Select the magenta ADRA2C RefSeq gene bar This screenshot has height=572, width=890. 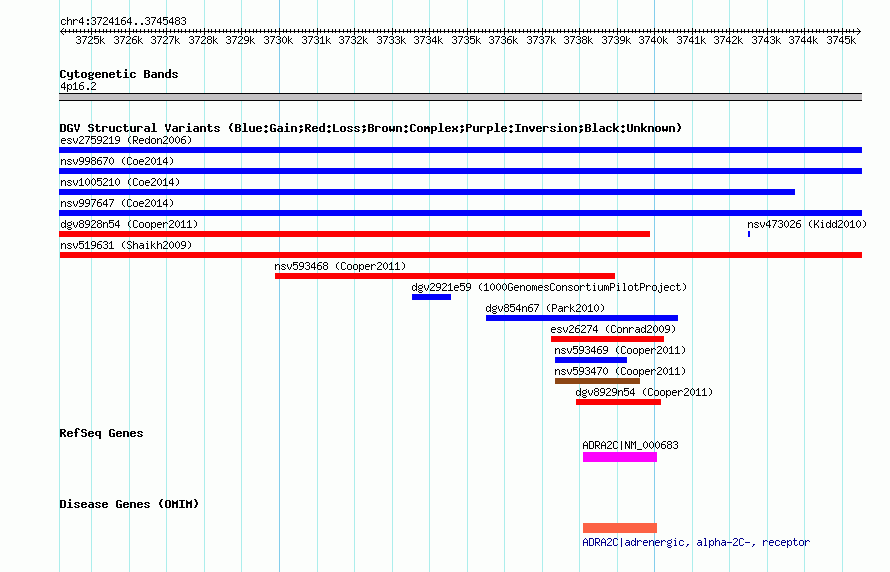coord(620,457)
